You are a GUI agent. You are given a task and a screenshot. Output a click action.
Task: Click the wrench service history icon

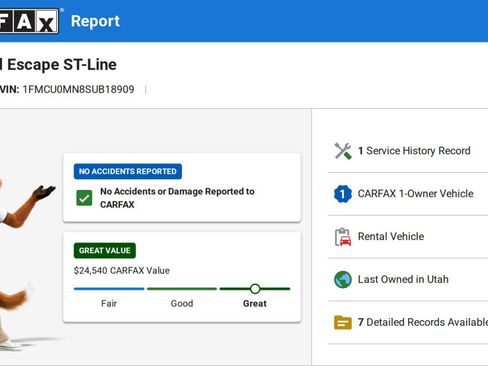coord(343,151)
